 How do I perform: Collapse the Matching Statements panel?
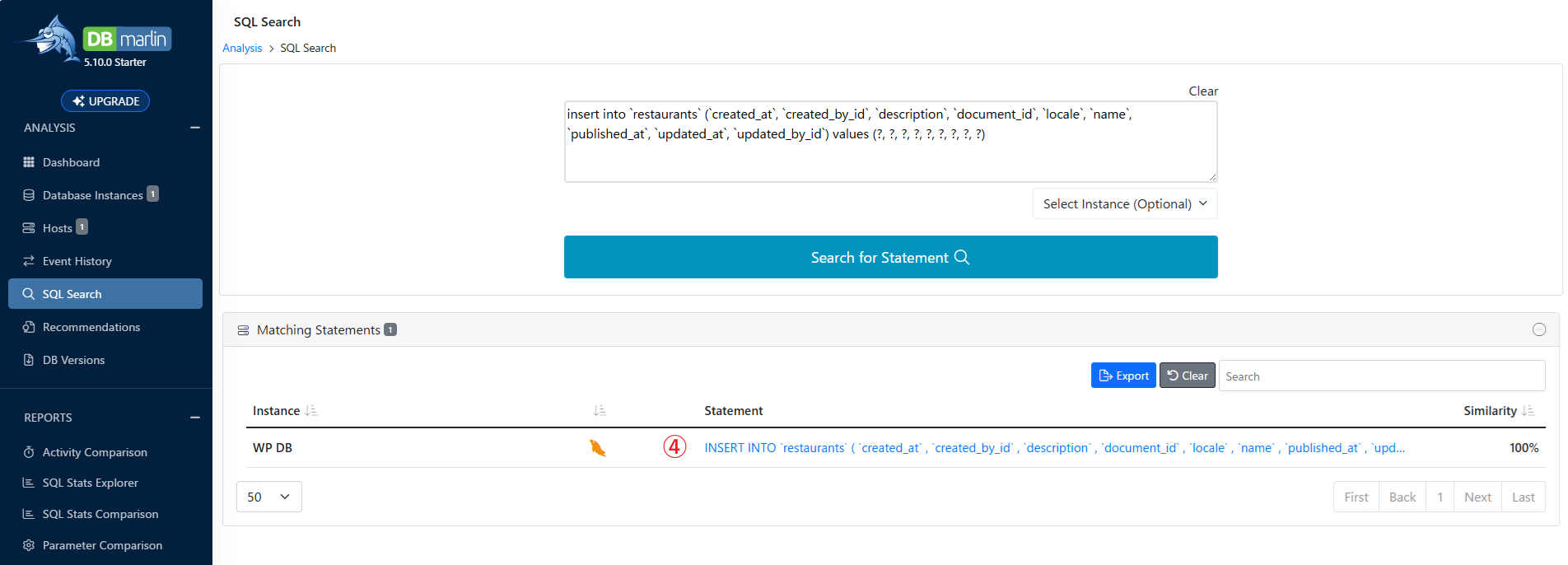coord(1539,329)
